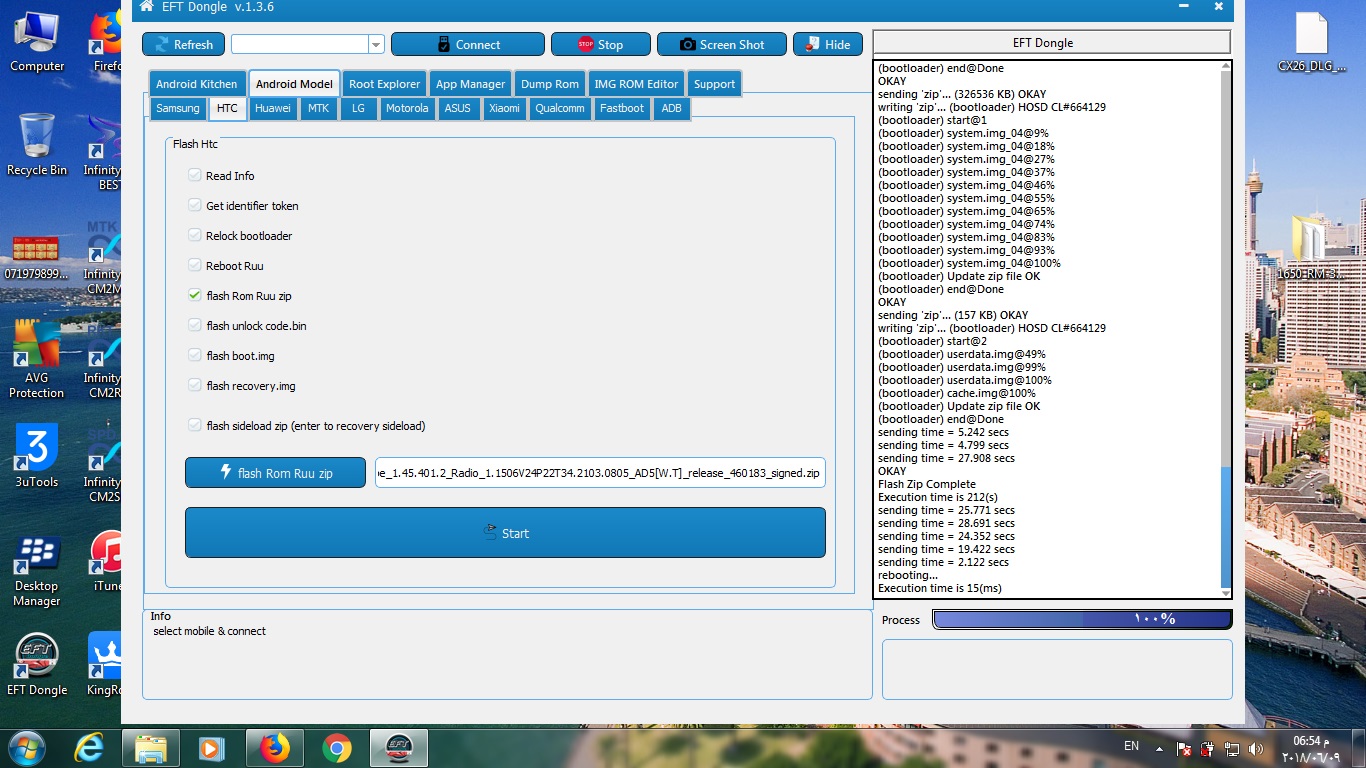Click the Connect button
The width and height of the screenshot is (1366, 768).
click(468, 44)
